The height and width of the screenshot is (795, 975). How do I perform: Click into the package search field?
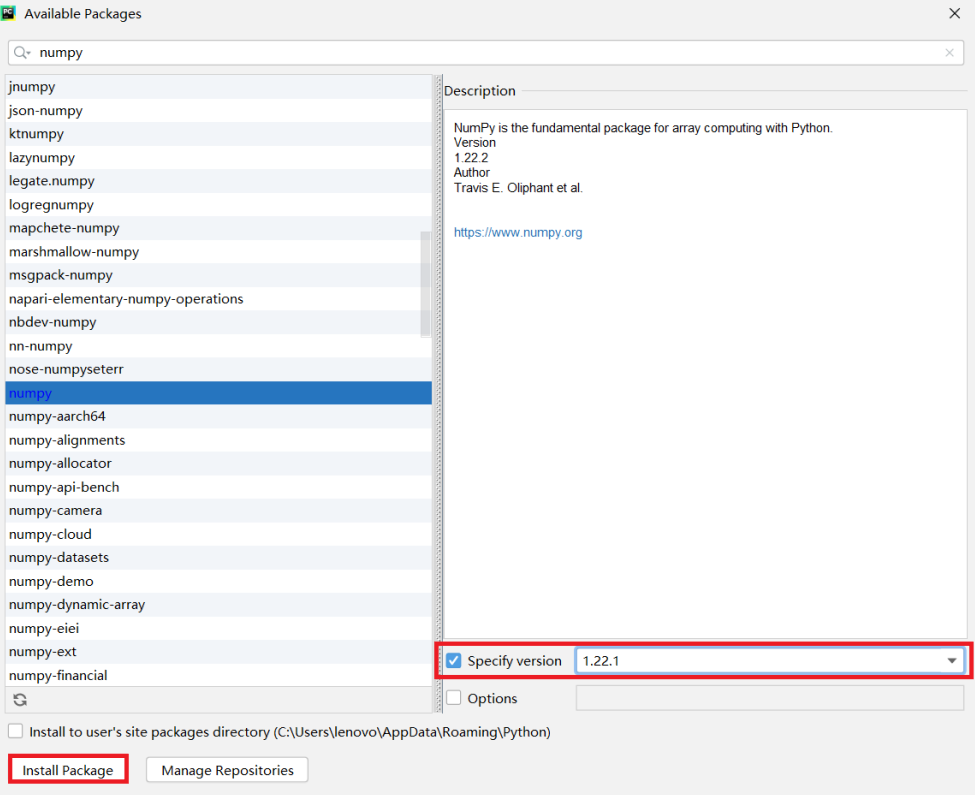click(x=486, y=53)
